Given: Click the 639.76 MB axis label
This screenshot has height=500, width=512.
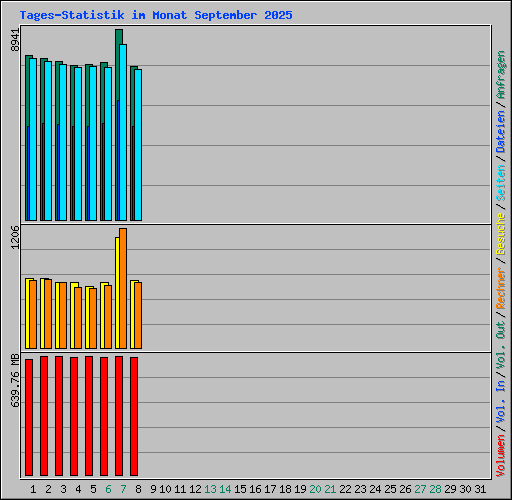Looking at the screenshot, I should click(x=15, y=380).
